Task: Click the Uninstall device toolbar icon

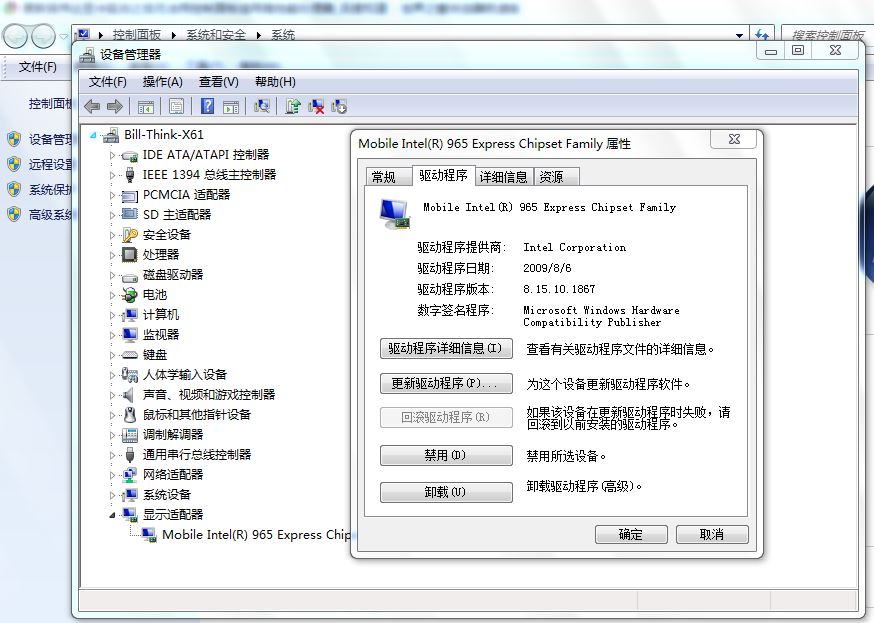Action: 339,106
